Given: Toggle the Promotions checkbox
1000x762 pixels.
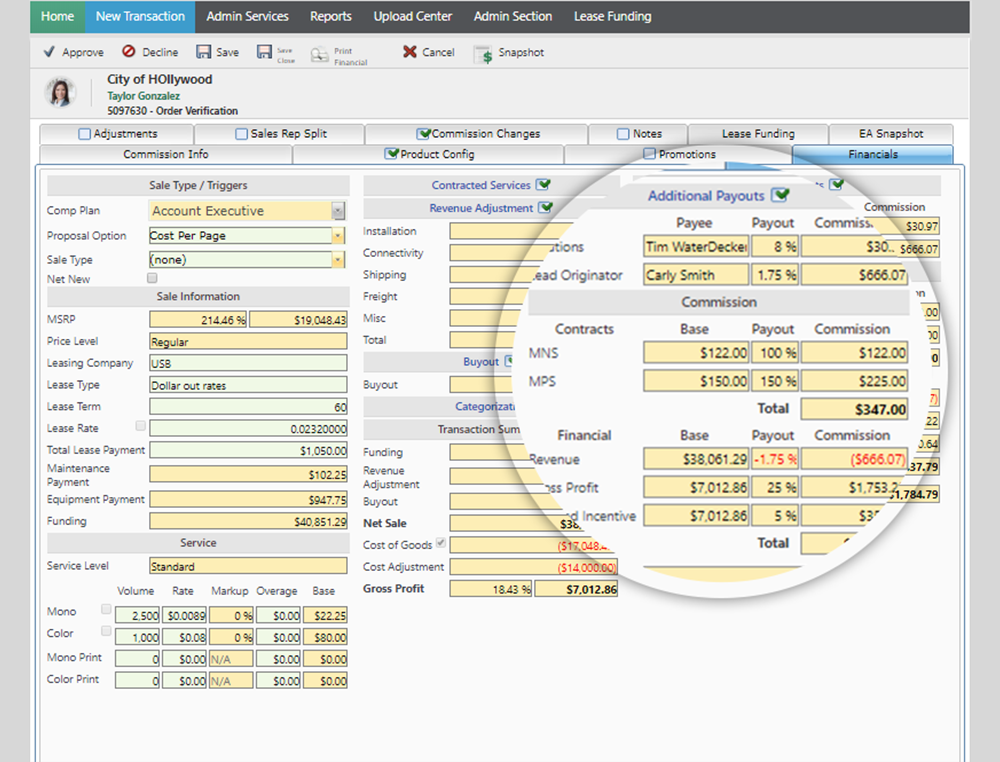Looking at the screenshot, I should click(649, 154).
